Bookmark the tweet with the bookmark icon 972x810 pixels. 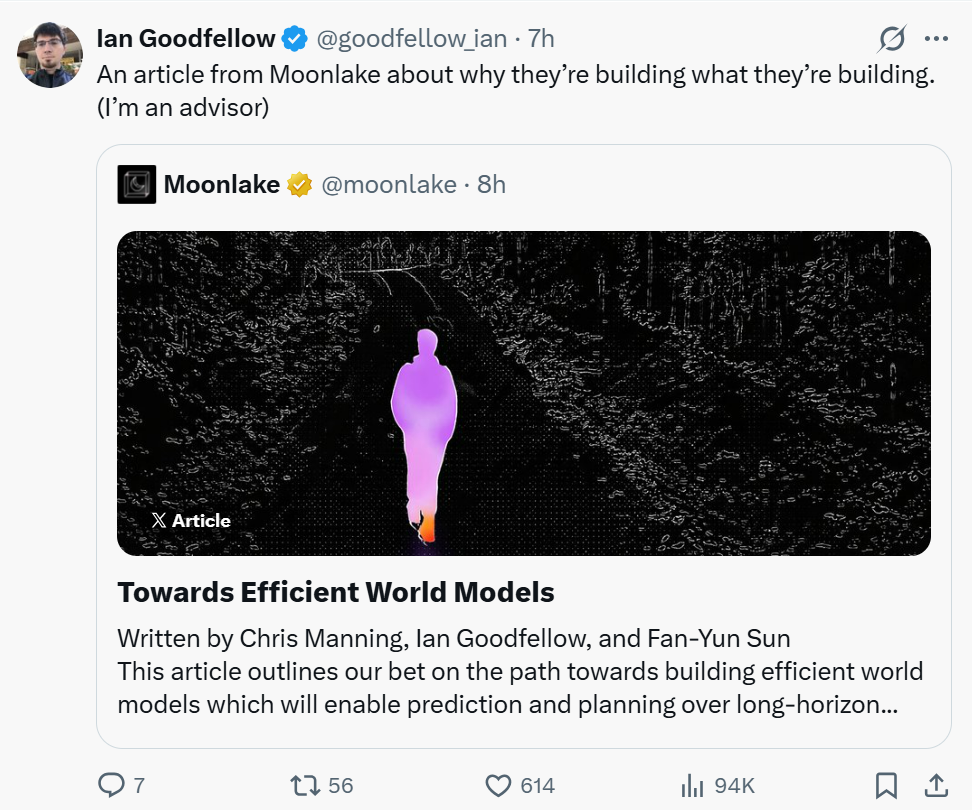(x=888, y=784)
